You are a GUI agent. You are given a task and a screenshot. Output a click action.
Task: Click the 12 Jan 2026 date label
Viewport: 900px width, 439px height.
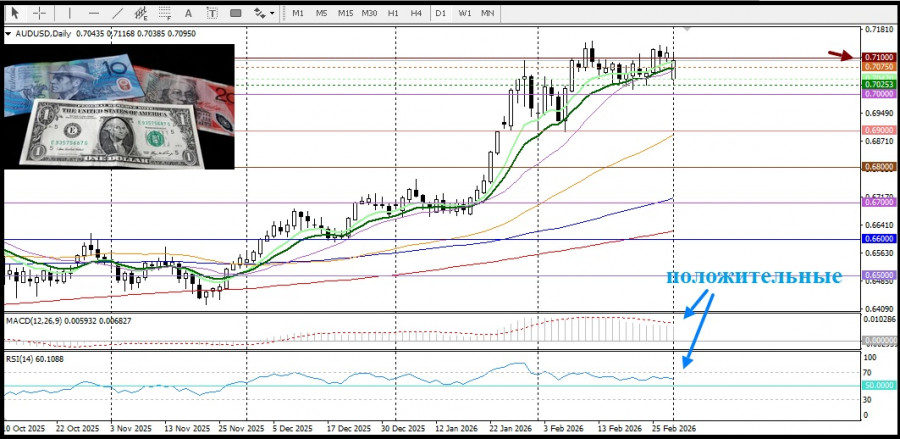(x=457, y=429)
